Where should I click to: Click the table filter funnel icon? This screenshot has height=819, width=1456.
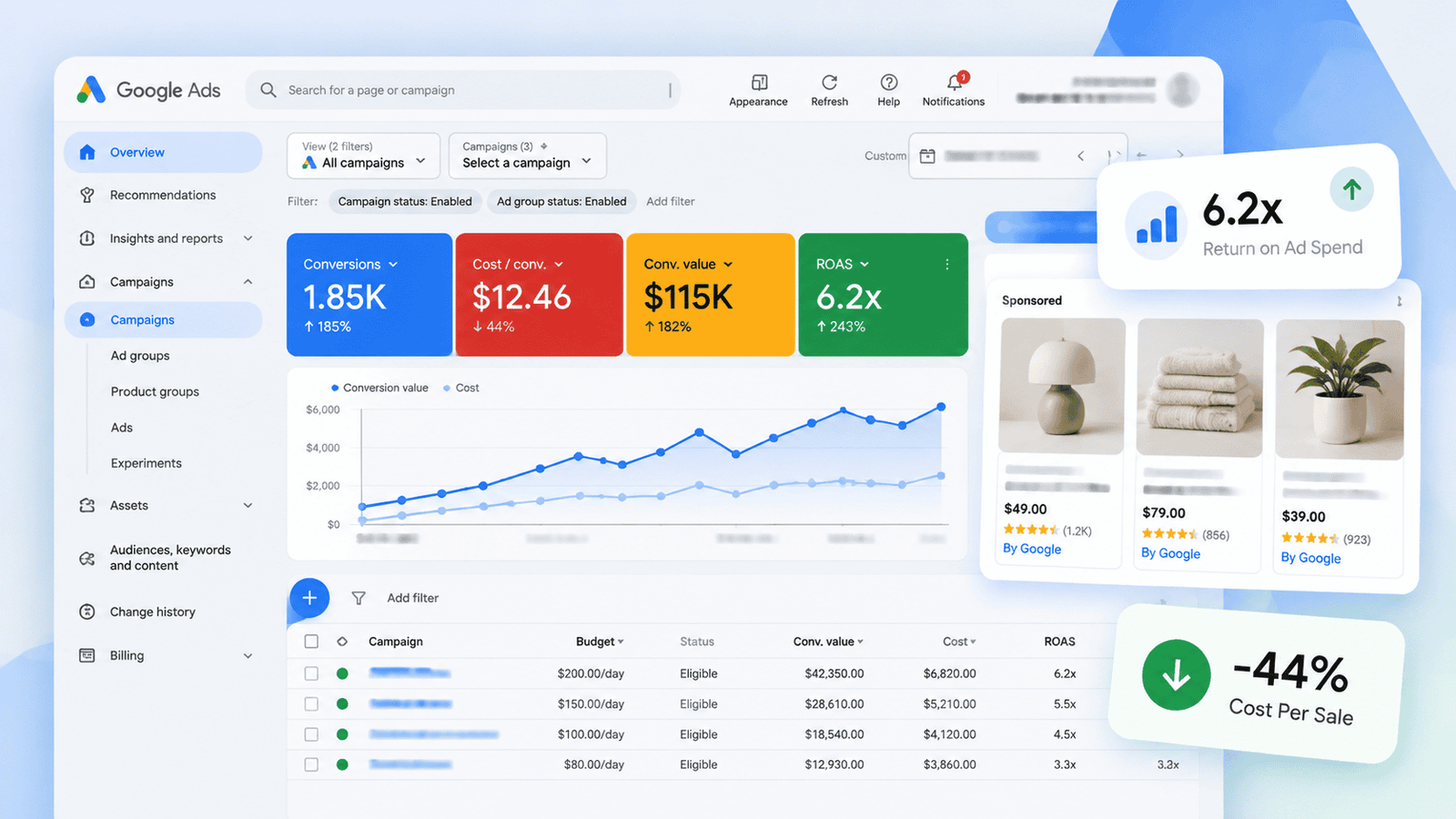click(x=359, y=598)
